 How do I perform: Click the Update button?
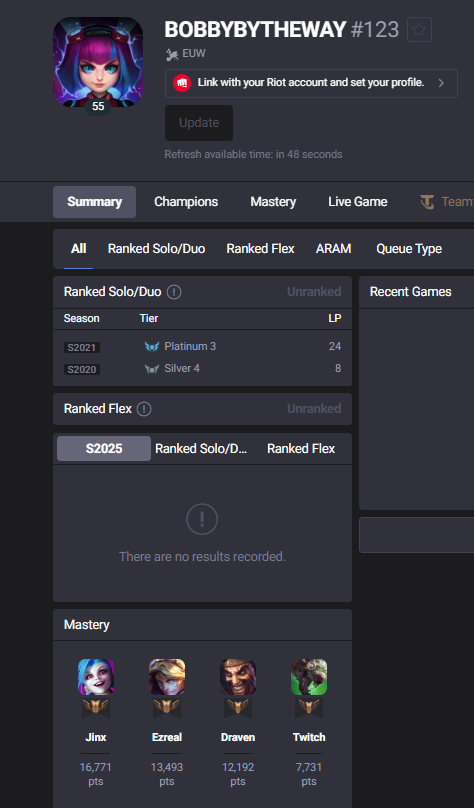point(199,123)
